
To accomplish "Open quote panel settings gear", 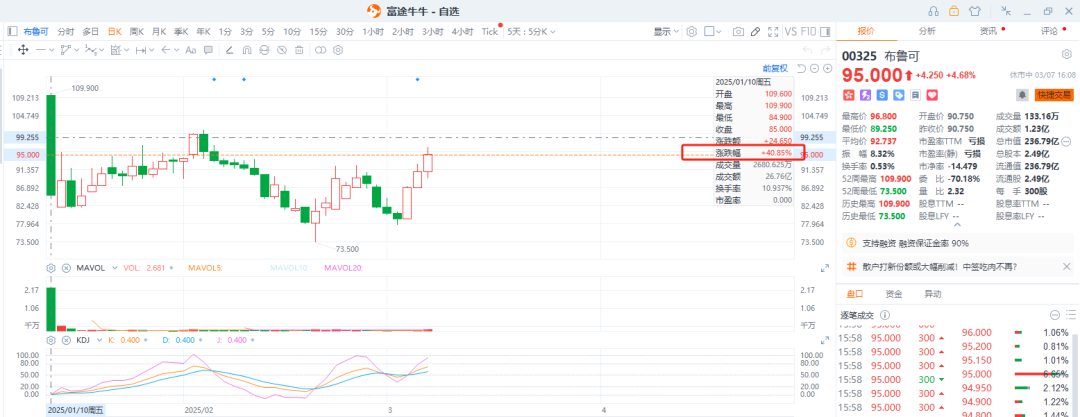I will (1066, 54).
